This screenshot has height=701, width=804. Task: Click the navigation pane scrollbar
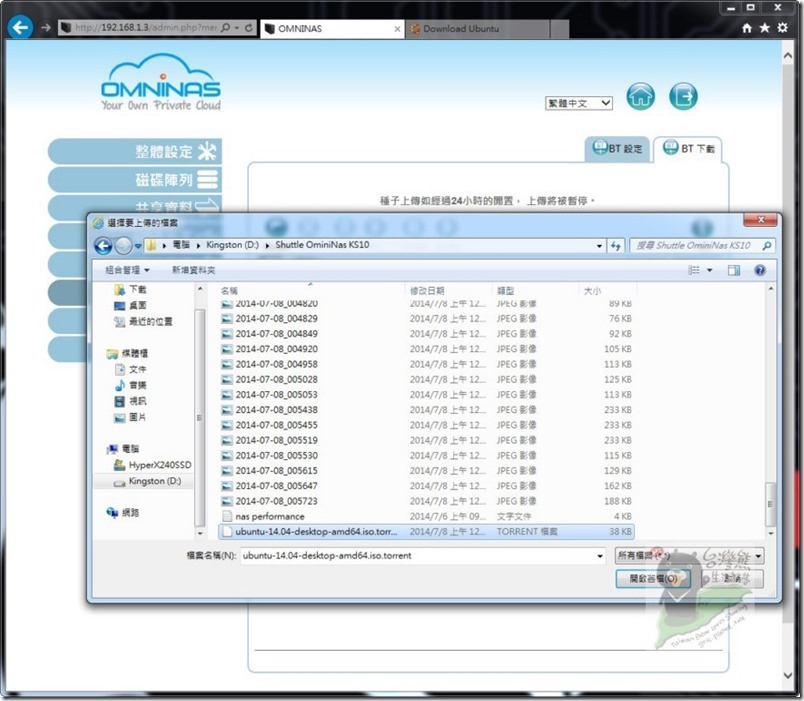(199, 417)
